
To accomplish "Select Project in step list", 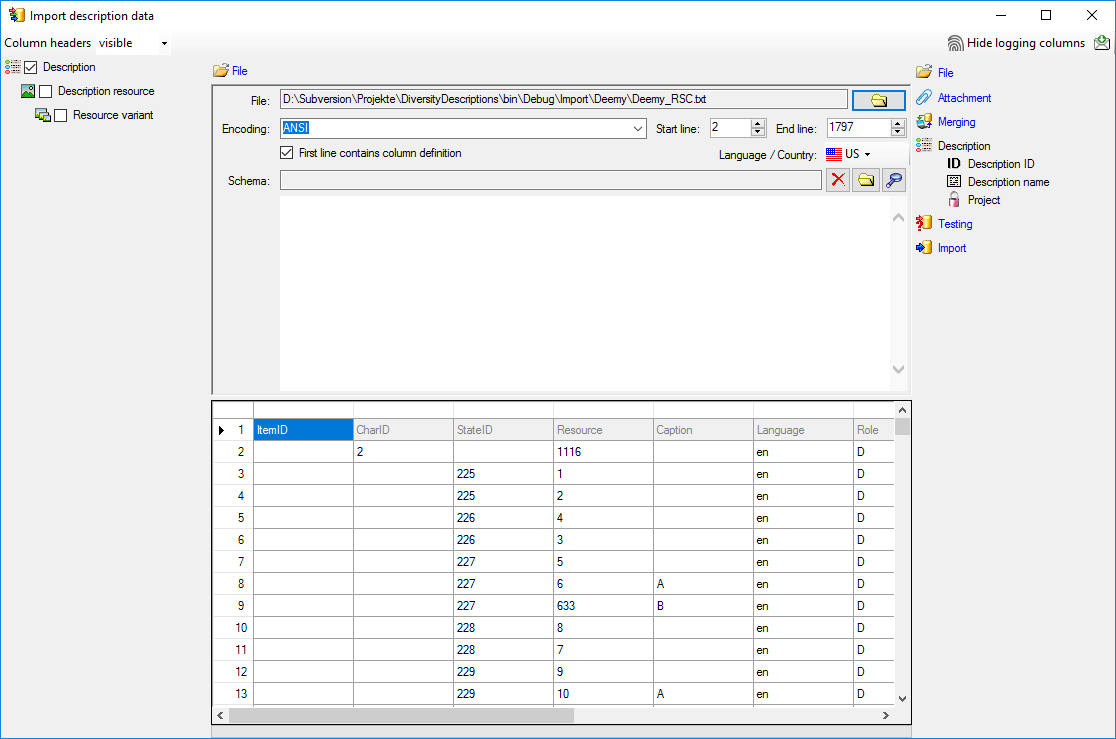I will [984, 200].
